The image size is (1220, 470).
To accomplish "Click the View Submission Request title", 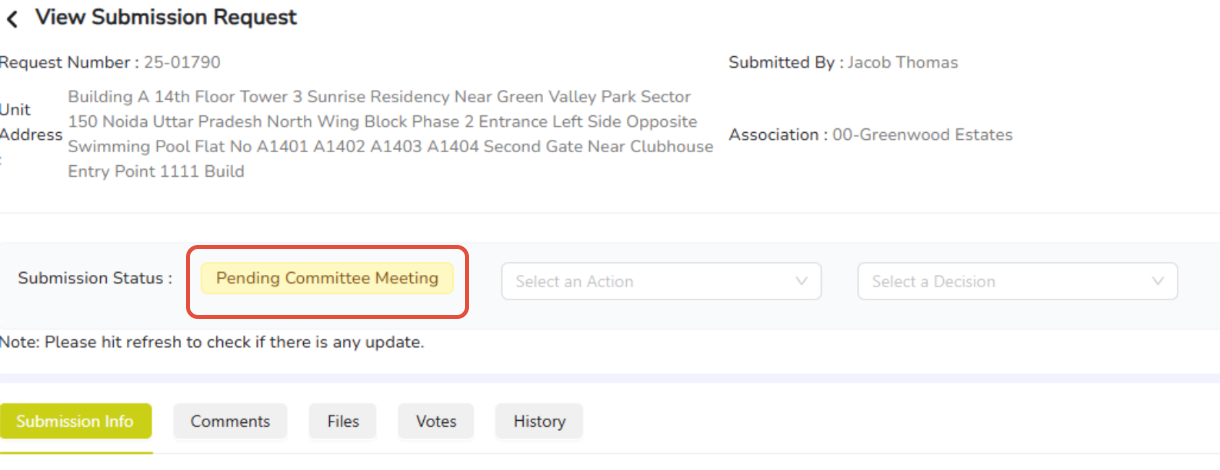I will (166, 18).
